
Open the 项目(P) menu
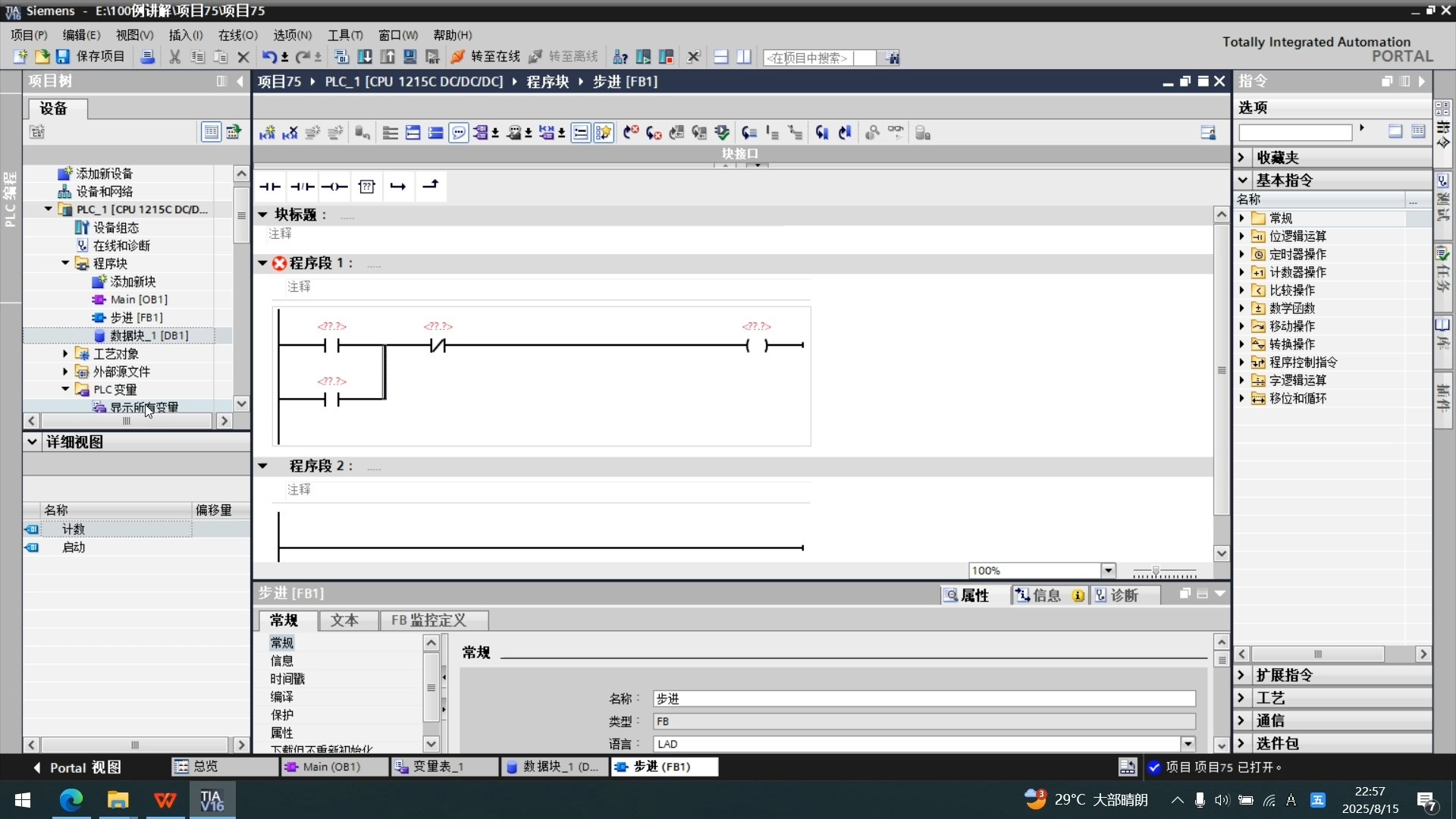coord(29,35)
